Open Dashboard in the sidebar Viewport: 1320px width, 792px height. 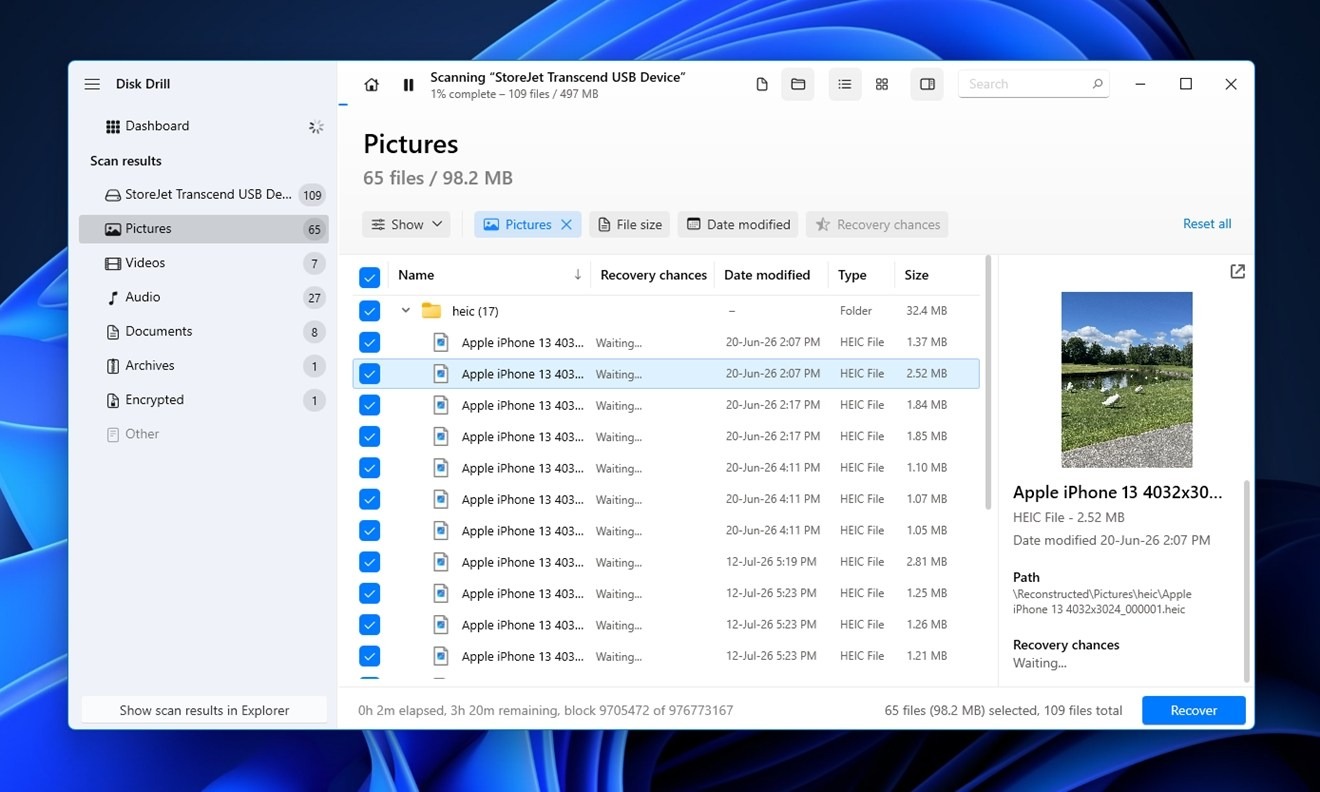pos(204,126)
